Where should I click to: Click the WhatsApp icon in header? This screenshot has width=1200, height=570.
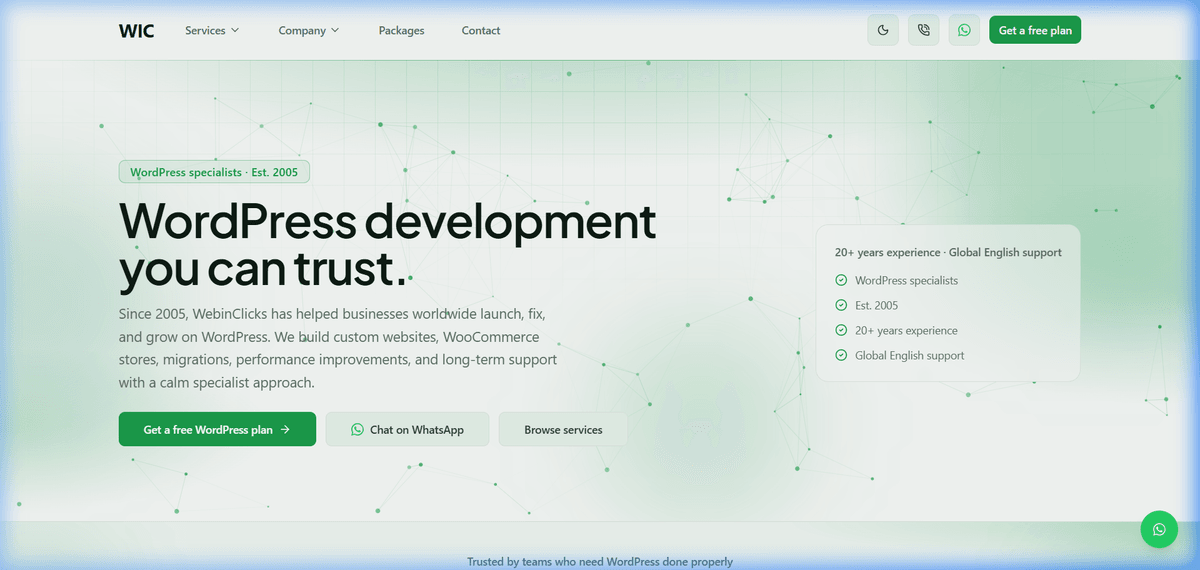pyautogui.click(x=964, y=30)
